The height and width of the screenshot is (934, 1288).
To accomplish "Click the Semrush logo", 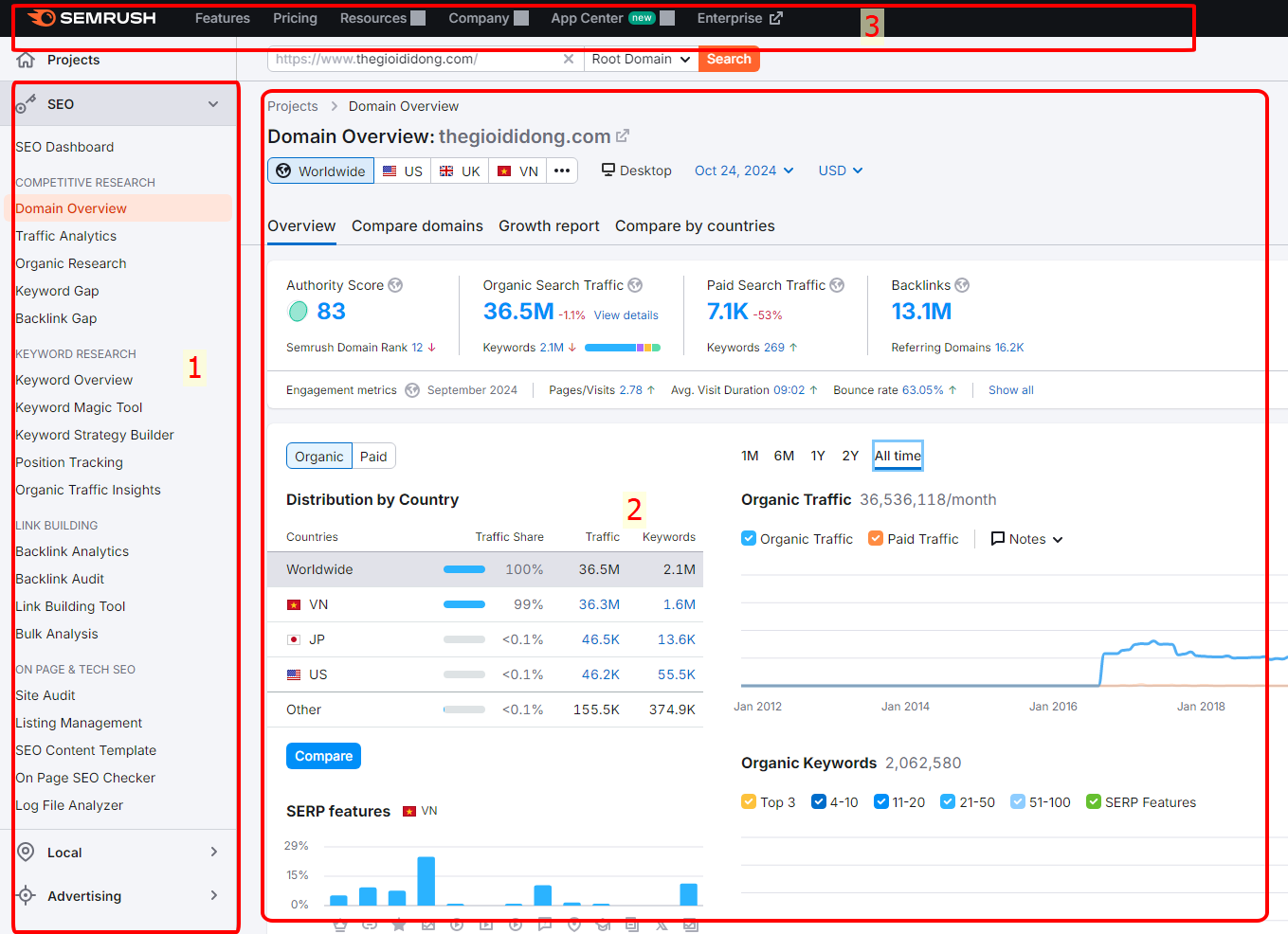I will [92, 18].
